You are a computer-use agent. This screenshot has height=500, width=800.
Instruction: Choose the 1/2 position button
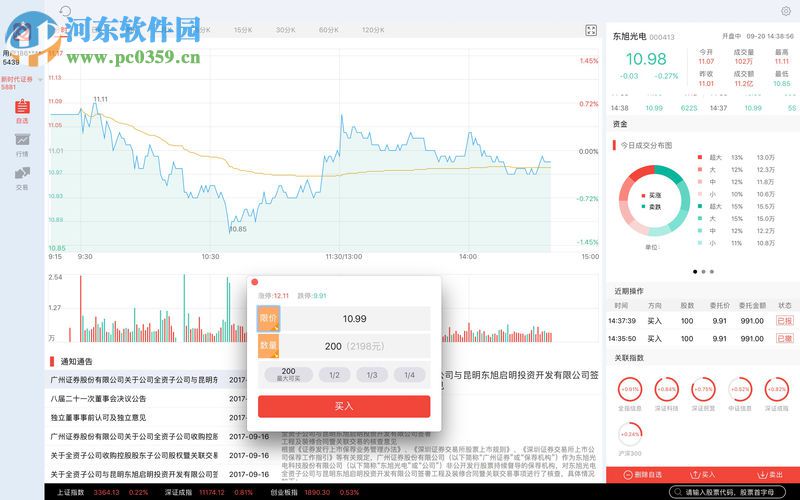[334, 375]
